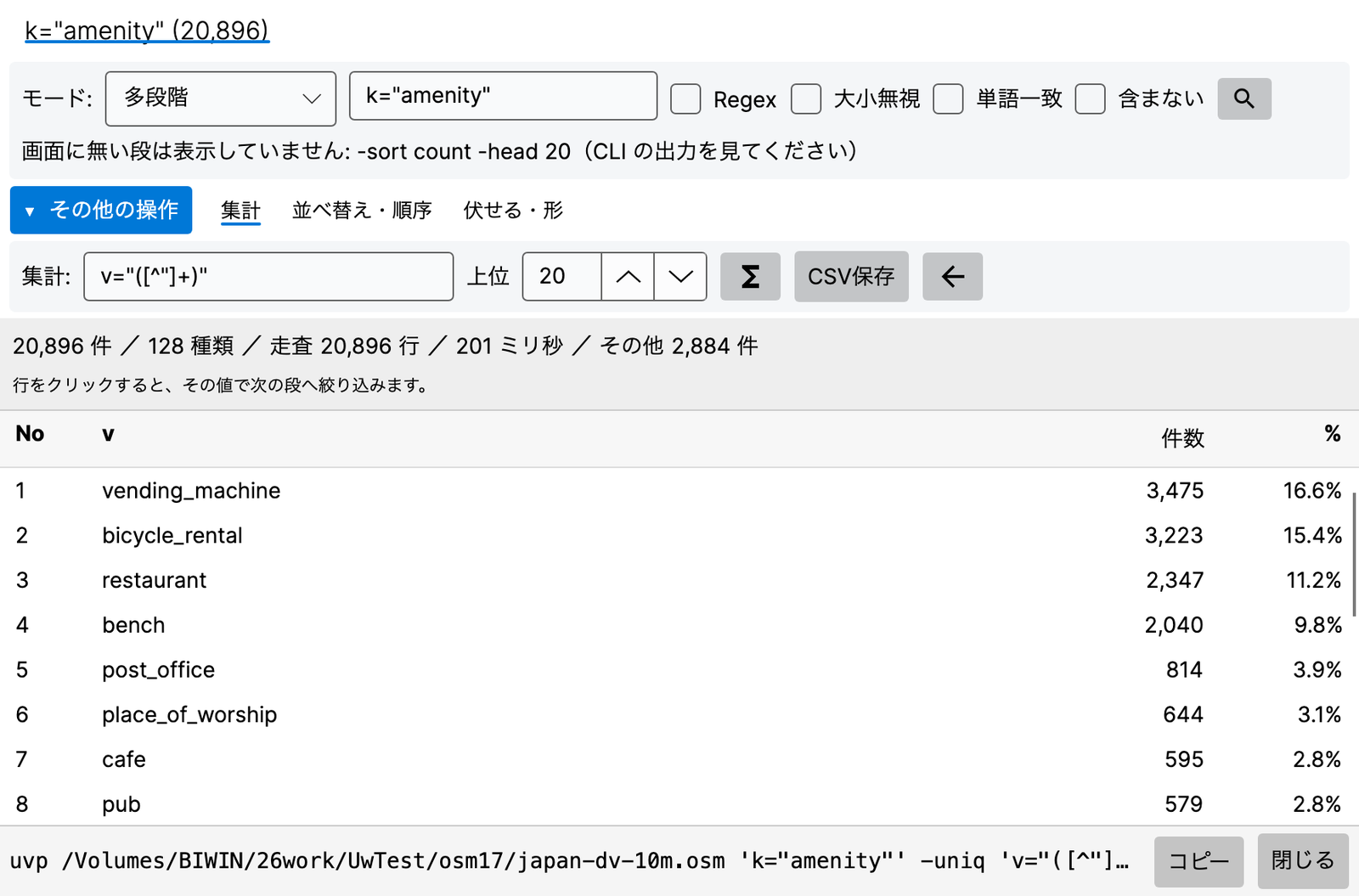
Task: Click the table vertical scrollbar
Action: pyautogui.click(x=1354, y=555)
